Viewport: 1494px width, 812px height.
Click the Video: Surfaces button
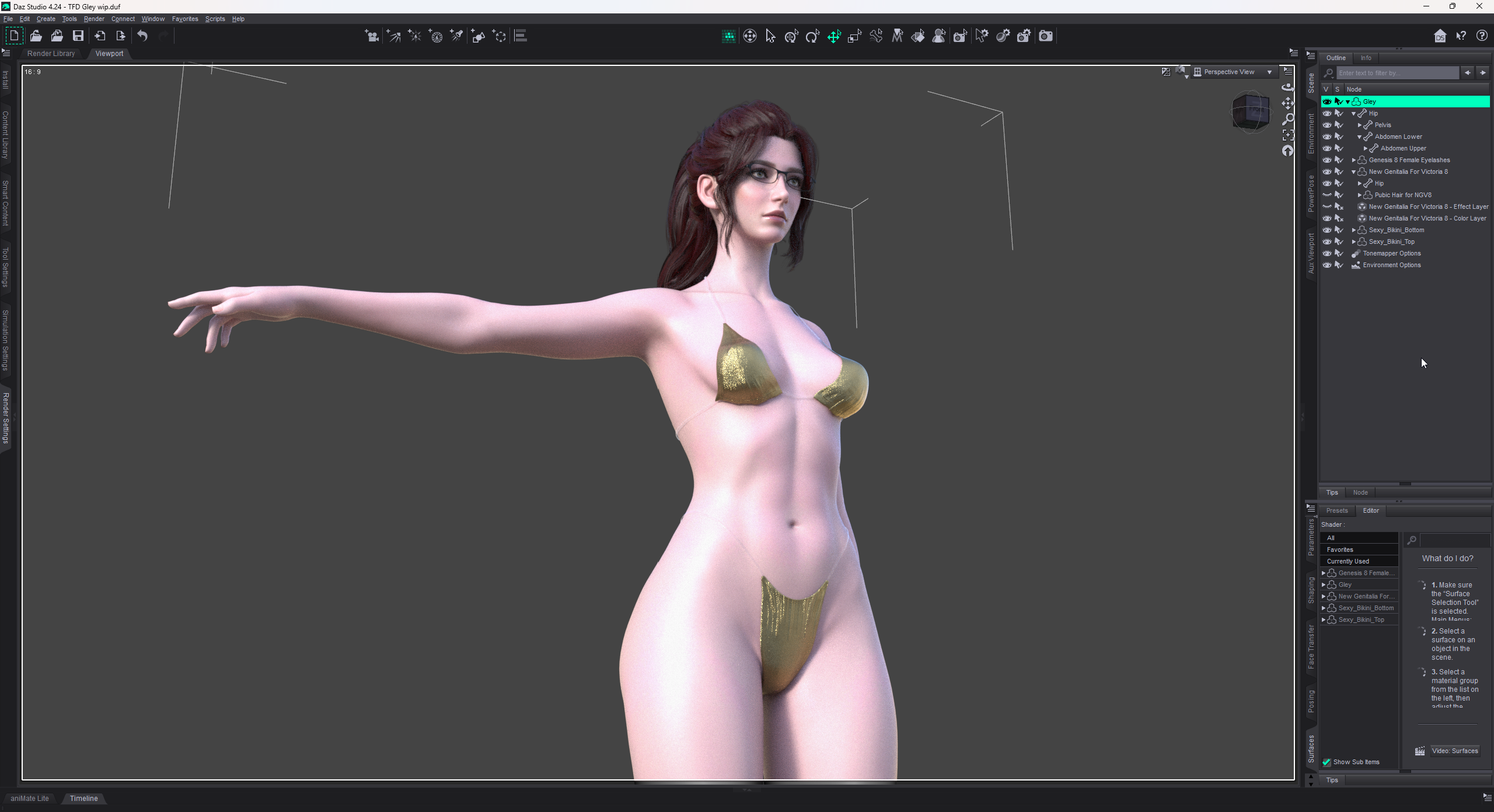(1454, 751)
